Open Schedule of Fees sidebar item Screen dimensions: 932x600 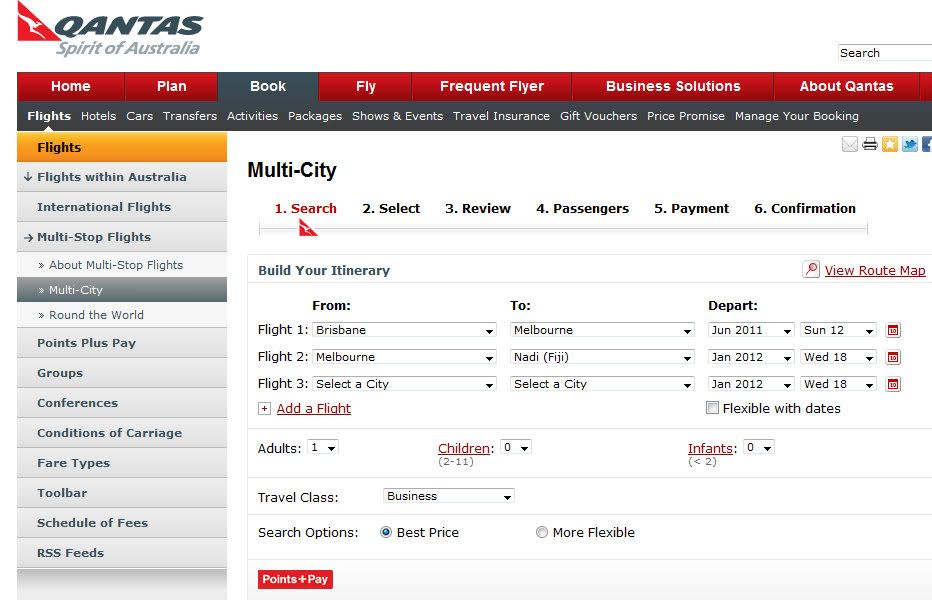point(122,523)
